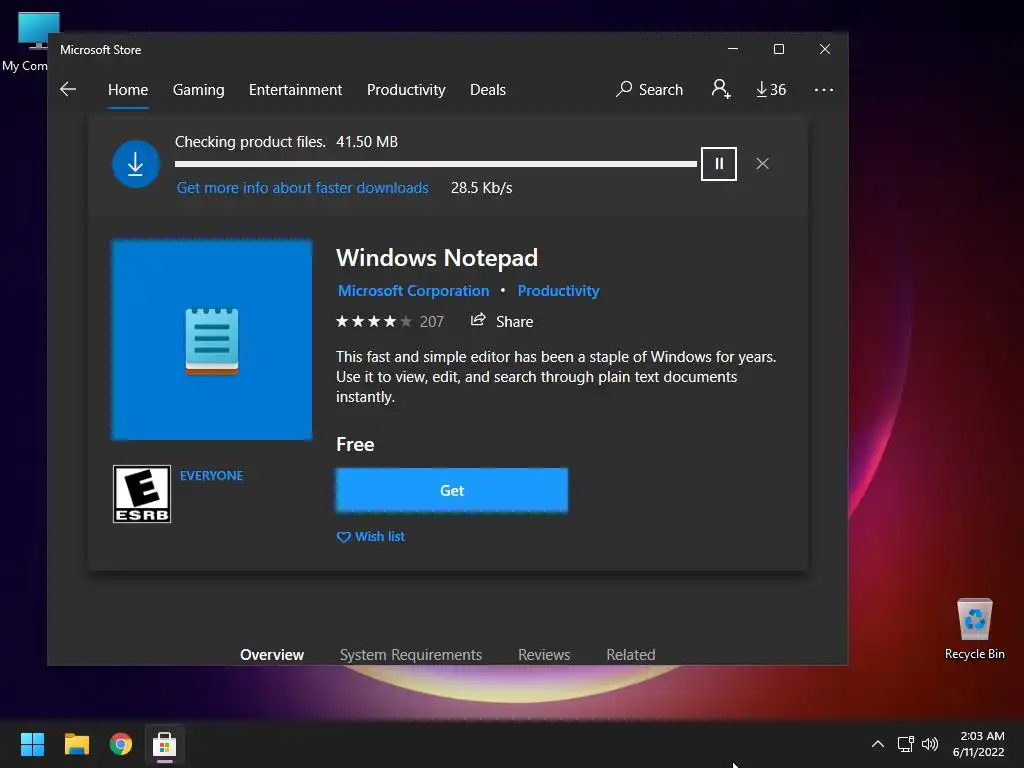Click the Windows Notepad app tile image
The width and height of the screenshot is (1024, 768).
212,340
